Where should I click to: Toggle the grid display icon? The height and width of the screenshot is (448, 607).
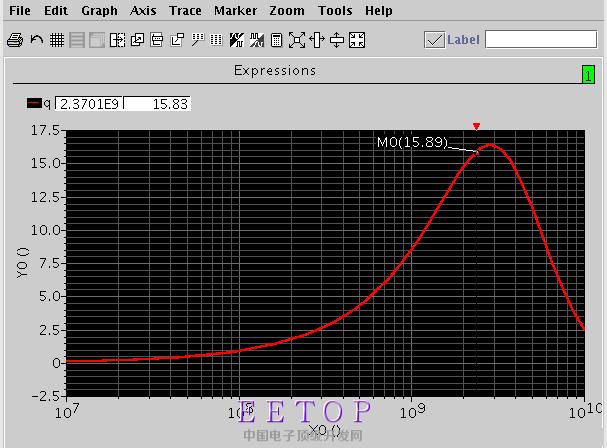[57, 40]
